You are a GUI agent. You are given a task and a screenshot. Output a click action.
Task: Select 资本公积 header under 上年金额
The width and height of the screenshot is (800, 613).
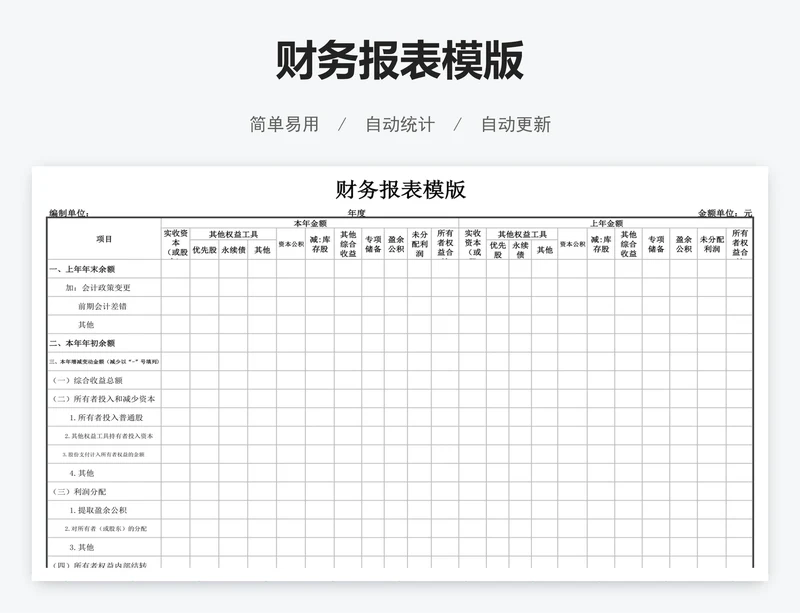click(572, 244)
